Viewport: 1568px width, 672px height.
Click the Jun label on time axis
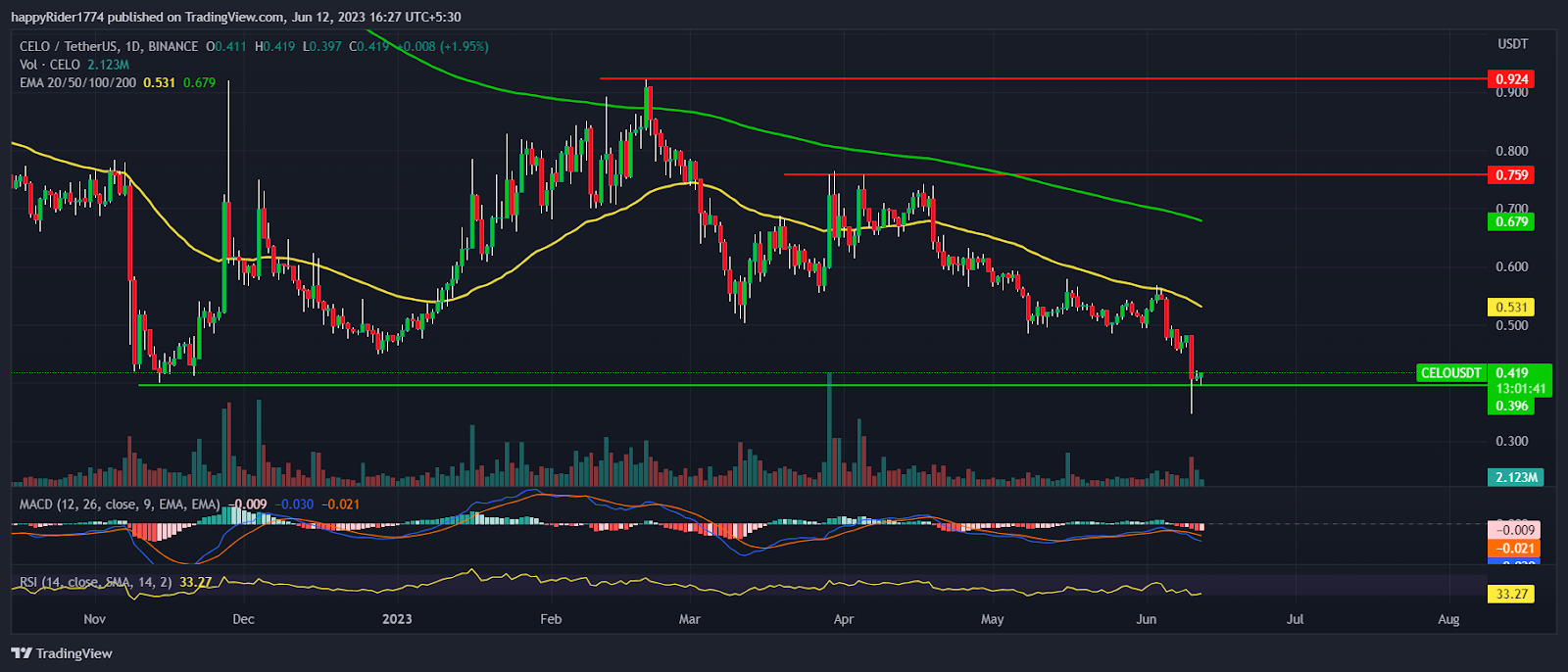coord(1146,619)
